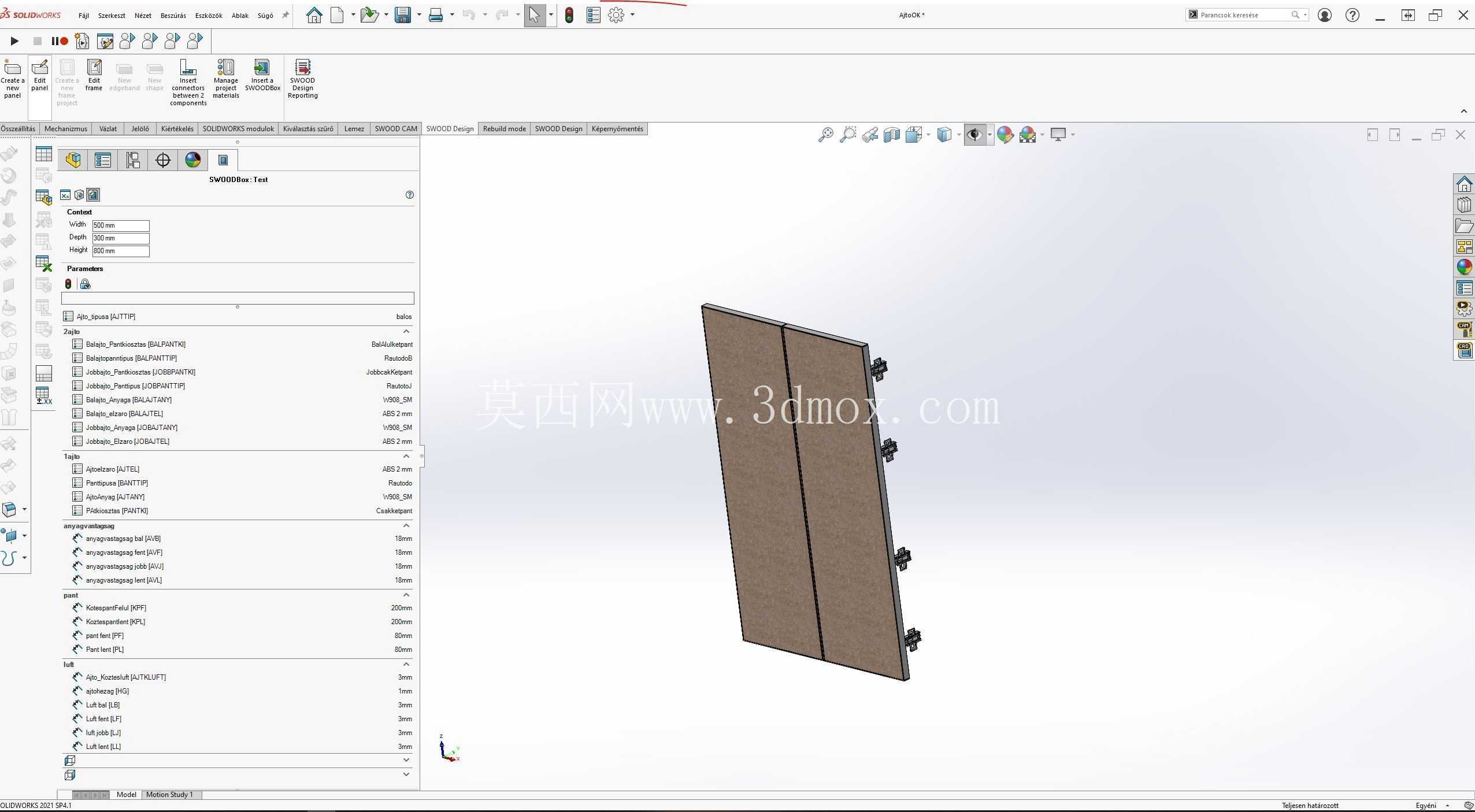The image size is (1475, 812).
Task: Switch to the SWOOD CAM tab
Action: pyautogui.click(x=396, y=129)
